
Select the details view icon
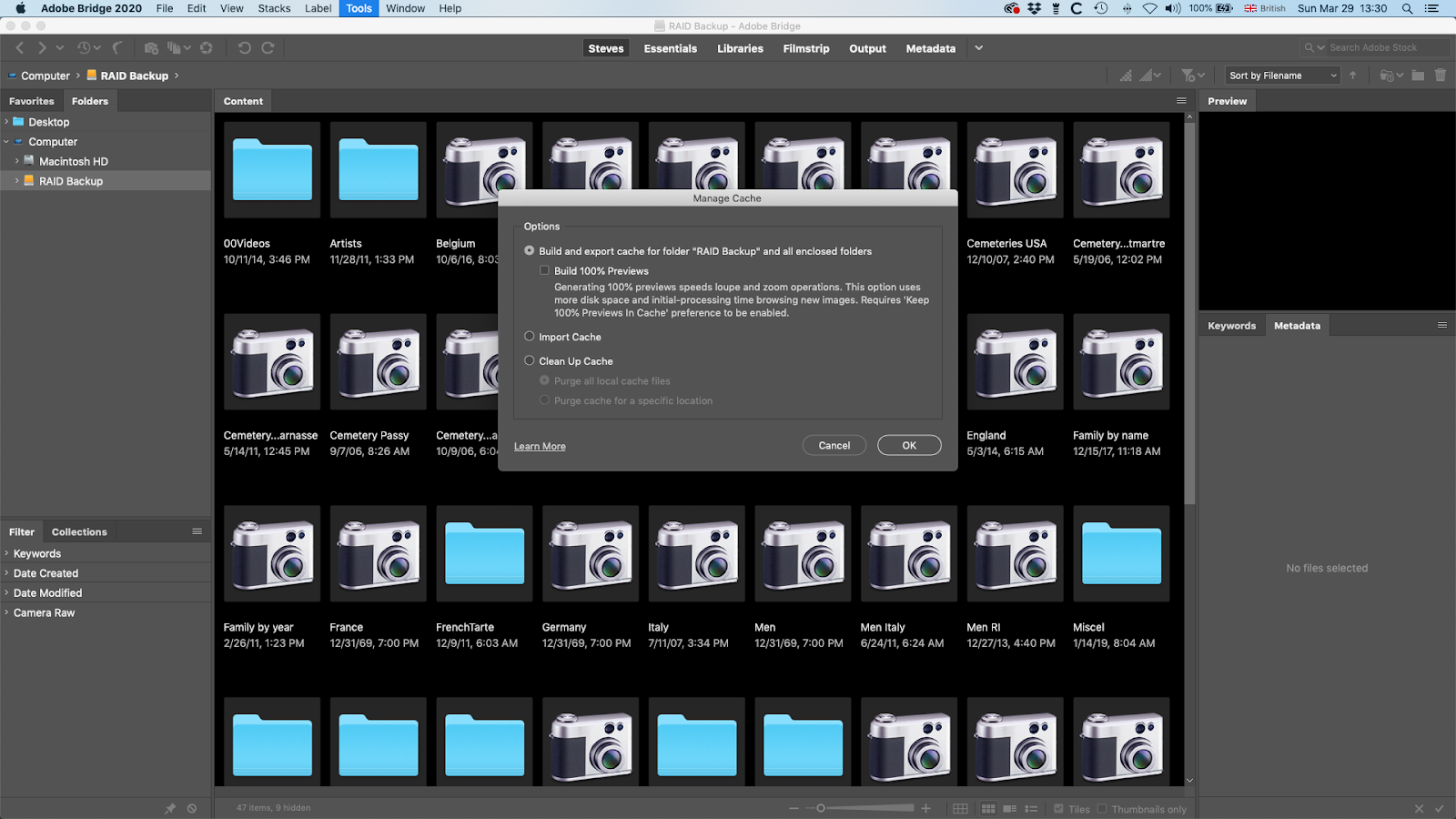pyautogui.click(x=1010, y=808)
